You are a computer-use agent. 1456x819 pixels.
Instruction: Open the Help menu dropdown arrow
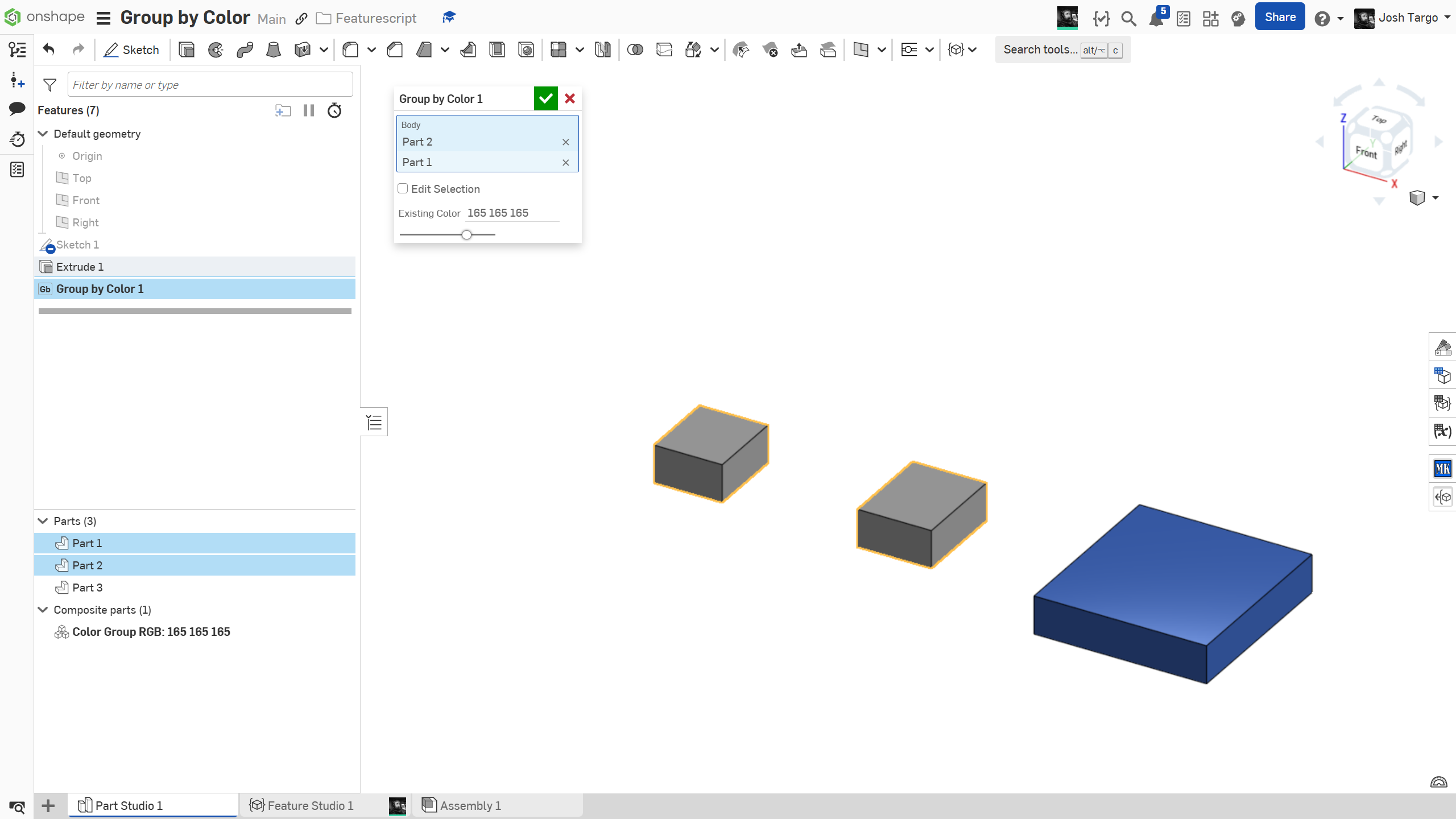(x=1341, y=19)
